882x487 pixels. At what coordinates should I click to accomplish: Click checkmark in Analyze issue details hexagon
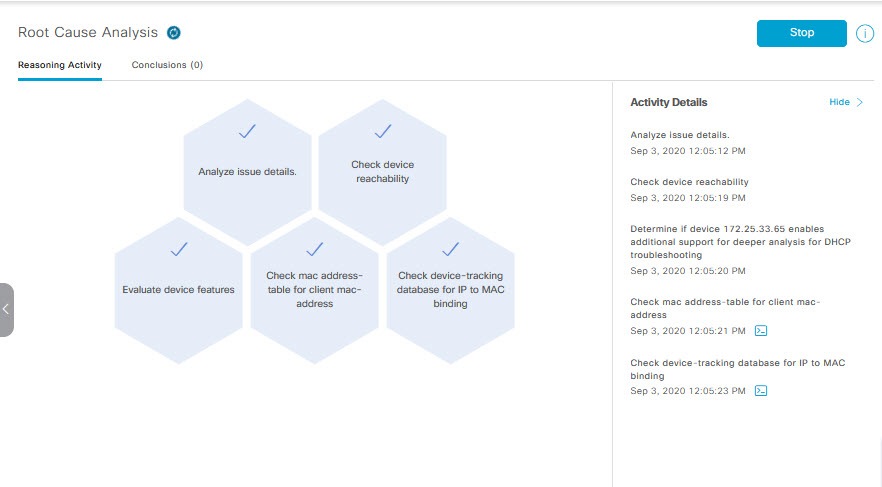pyautogui.click(x=247, y=131)
